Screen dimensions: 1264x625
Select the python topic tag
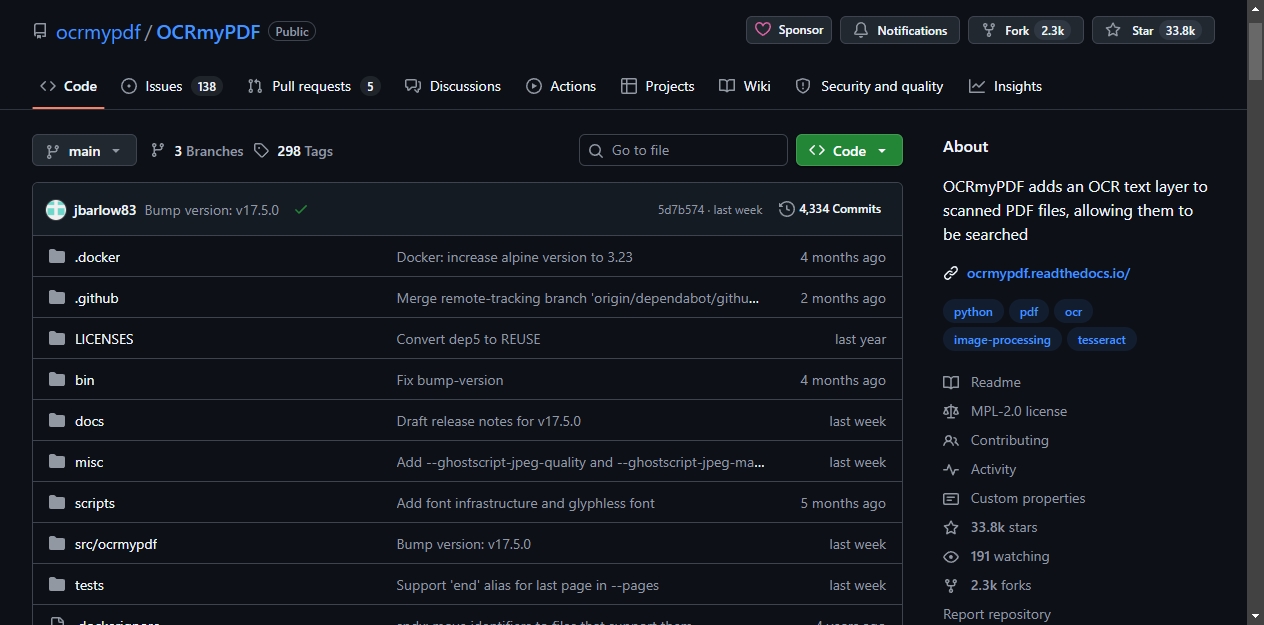pos(973,312)
